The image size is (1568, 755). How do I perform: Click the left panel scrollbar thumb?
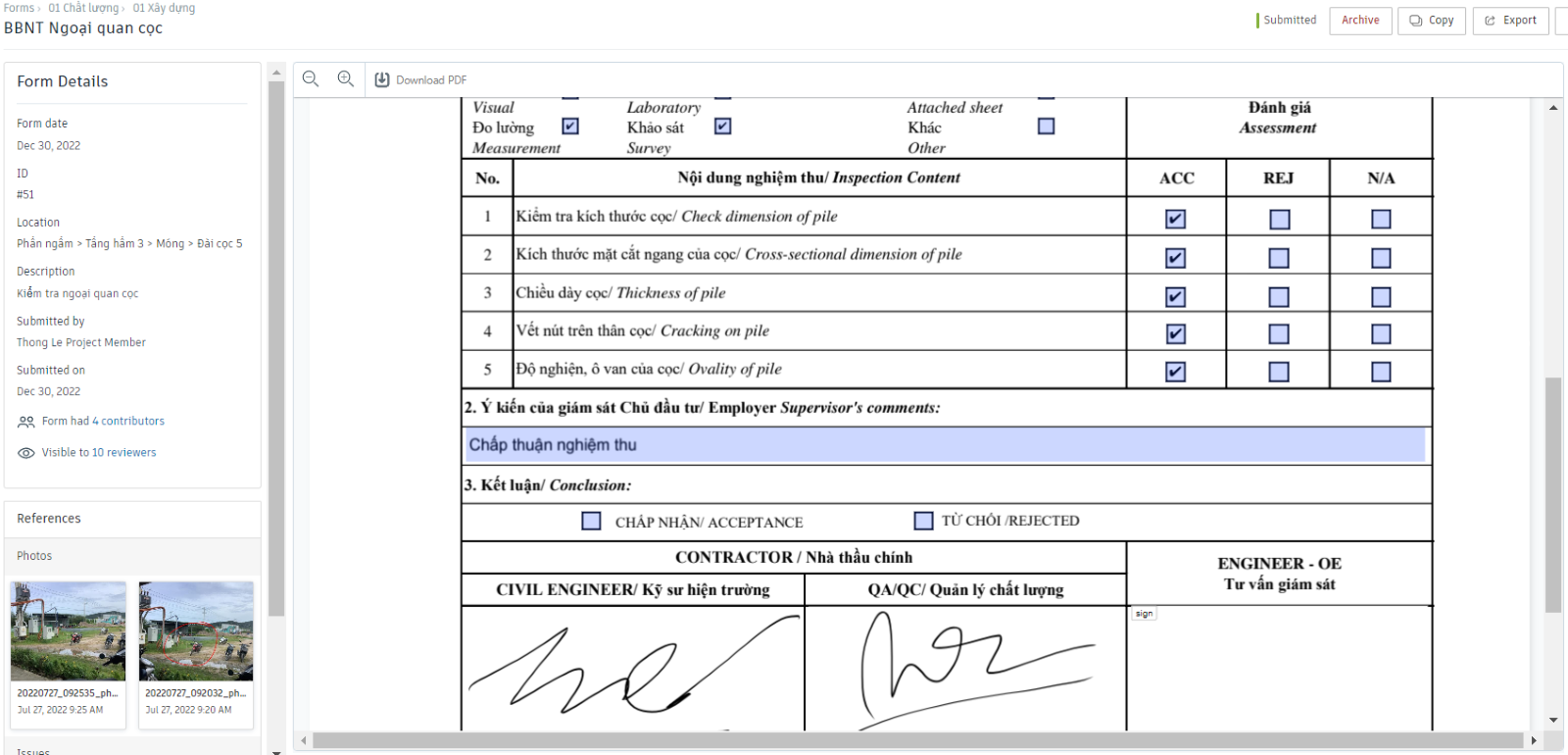(x=276, y=348)
